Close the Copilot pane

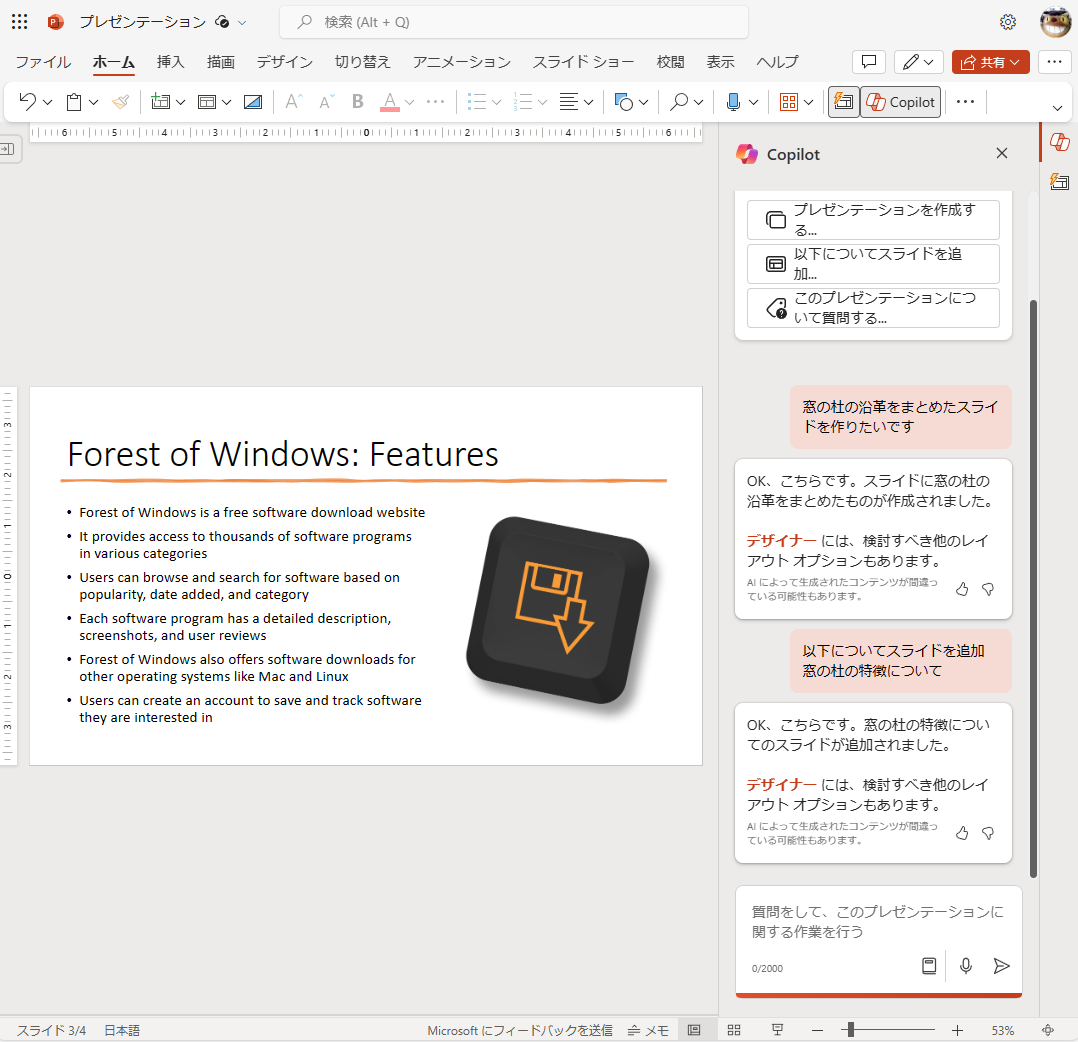coord(1002,153)
